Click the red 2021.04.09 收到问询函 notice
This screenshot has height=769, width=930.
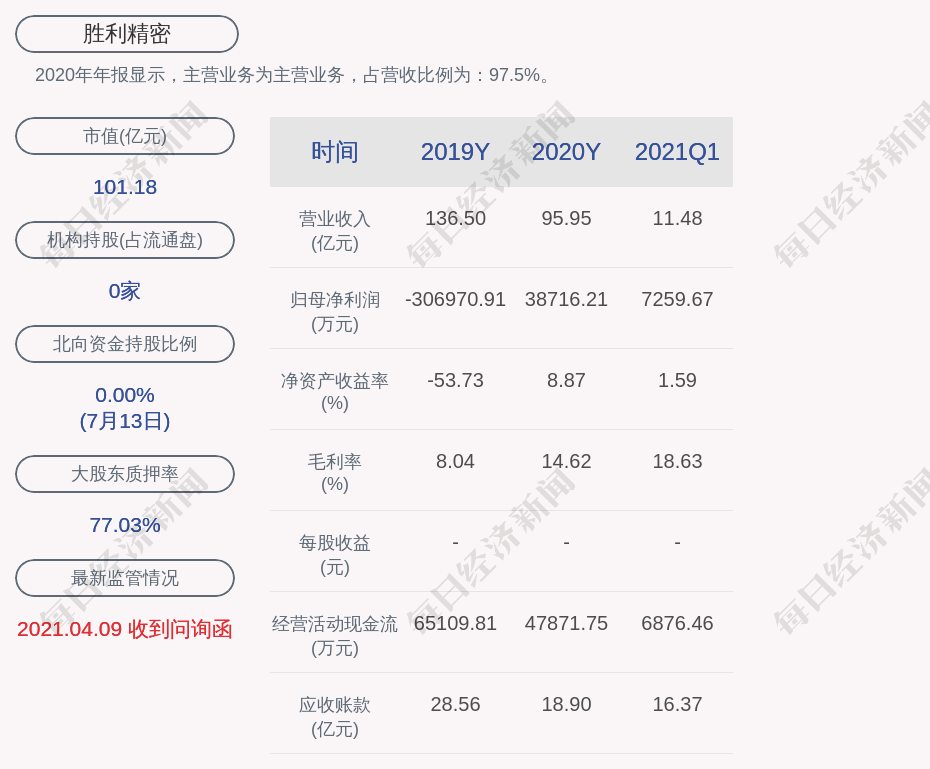tap(125, 629)
